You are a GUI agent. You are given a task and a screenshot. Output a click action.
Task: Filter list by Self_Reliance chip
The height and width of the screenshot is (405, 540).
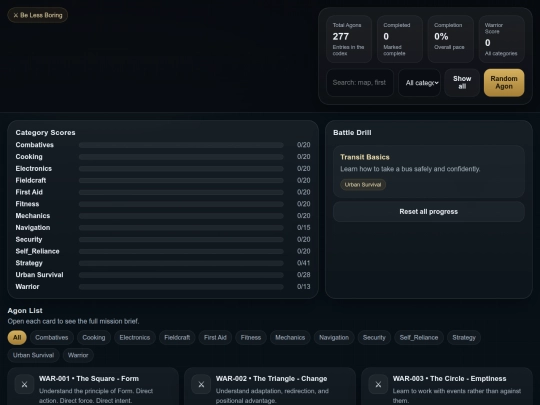pos(419,338)
